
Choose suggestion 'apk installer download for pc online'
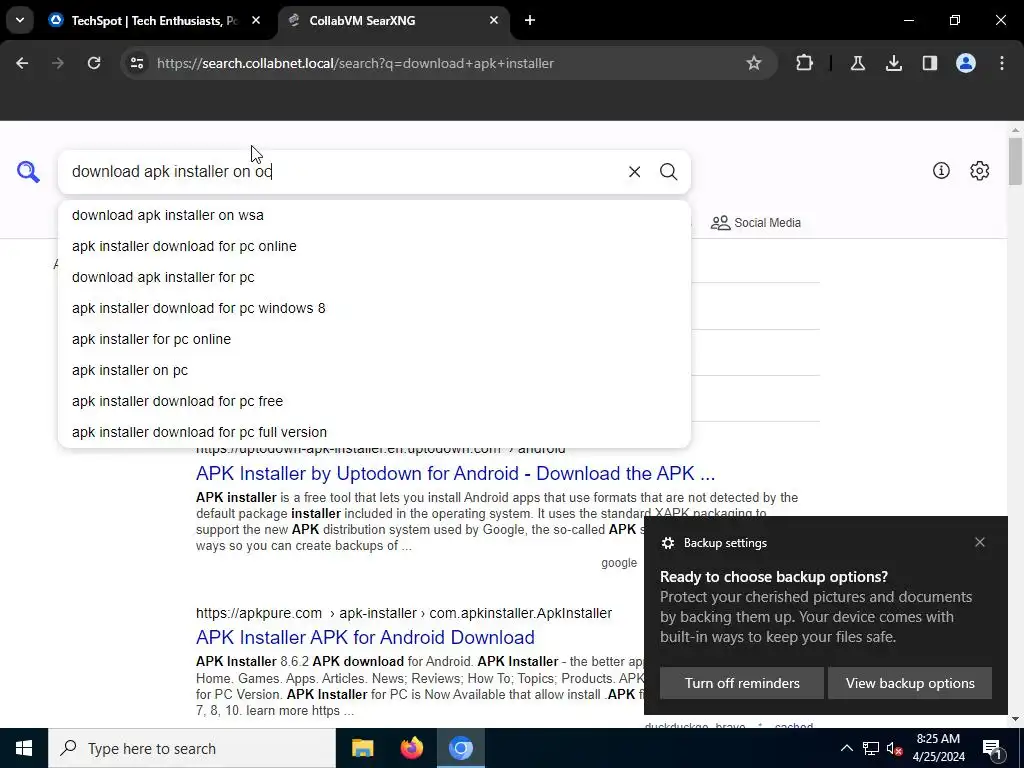coord(374,246)
